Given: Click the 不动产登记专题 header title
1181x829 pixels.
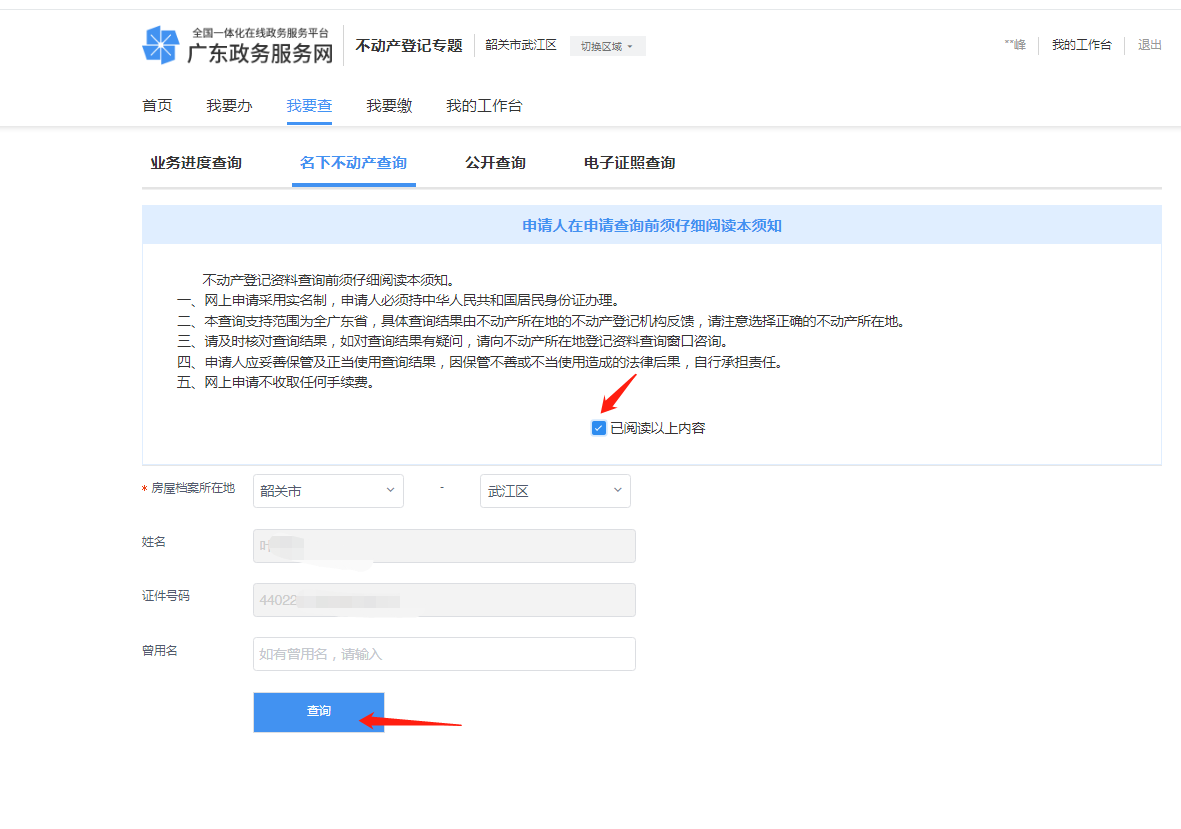Looking at the screenshot, I should [409, 46].
